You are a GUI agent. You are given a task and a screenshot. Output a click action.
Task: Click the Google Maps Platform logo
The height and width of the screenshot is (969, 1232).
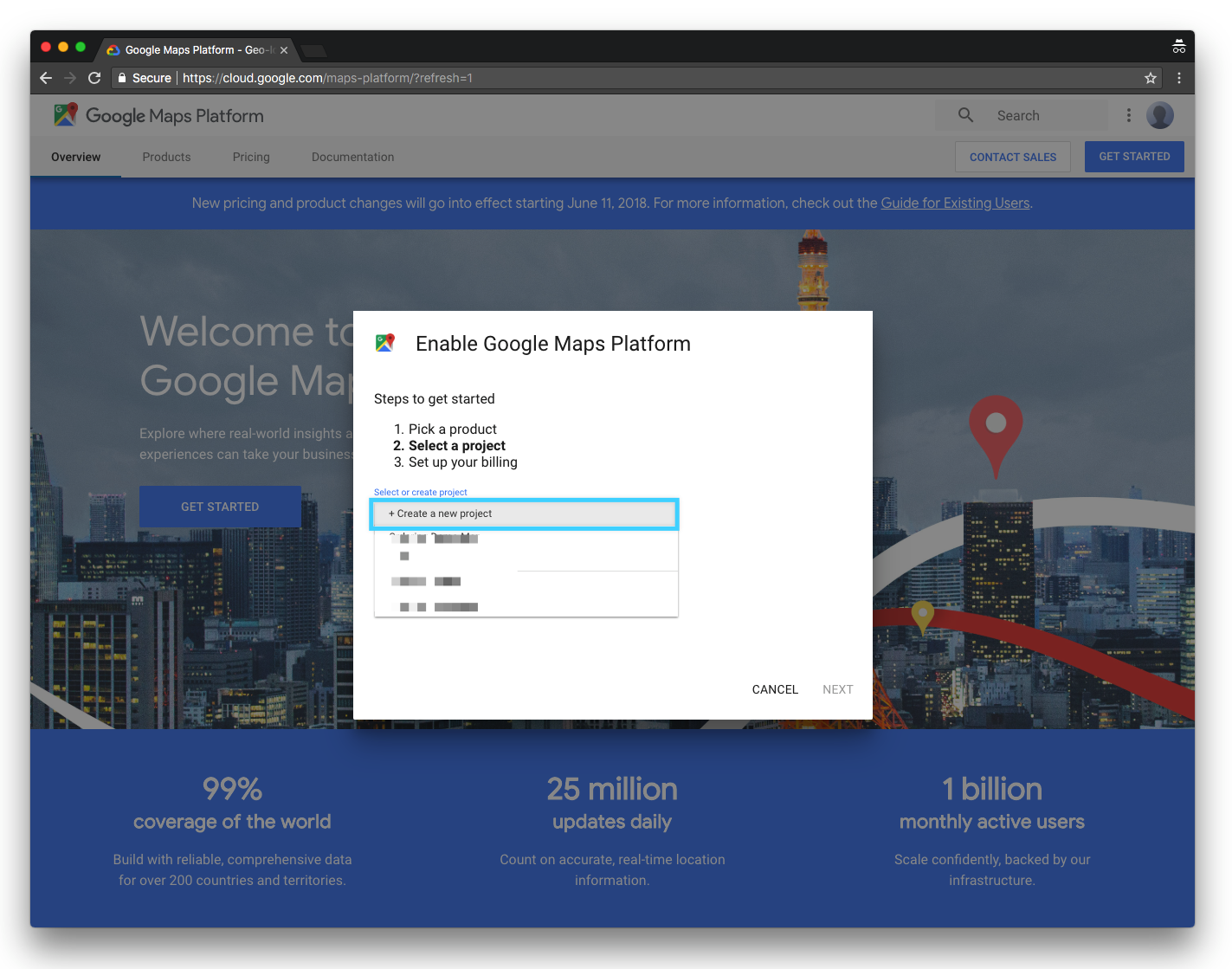pos(158,115)
